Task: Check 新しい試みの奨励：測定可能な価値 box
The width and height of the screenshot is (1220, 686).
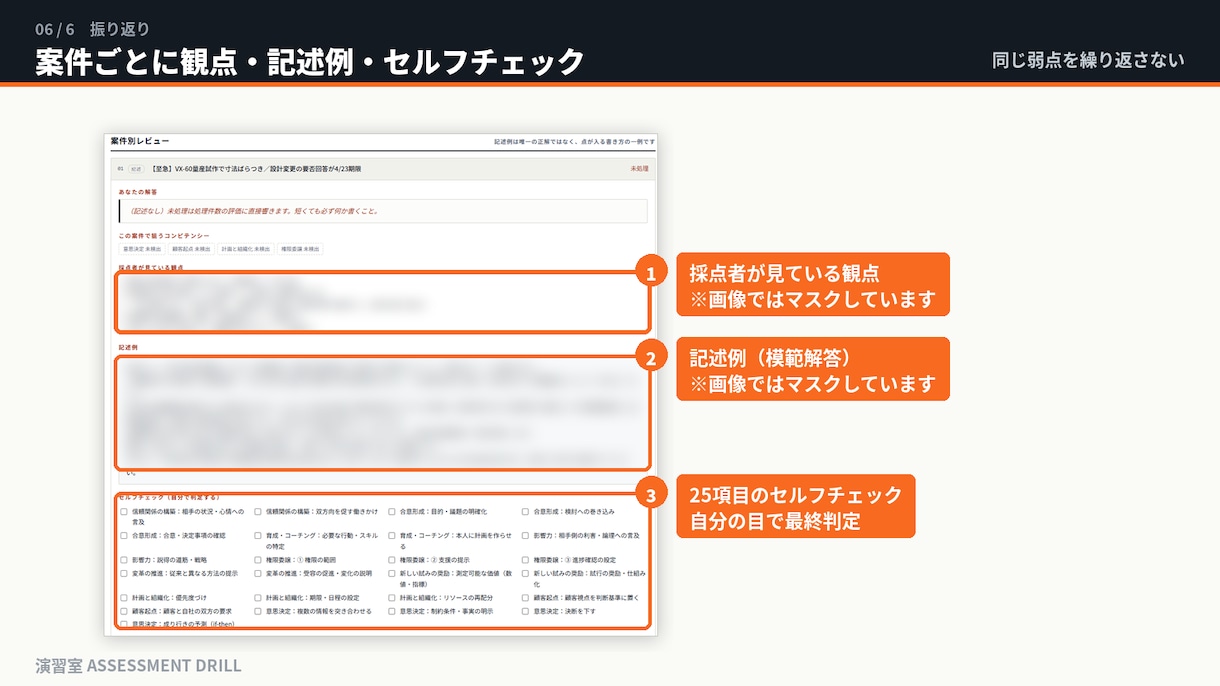Action: (x=392, y=573)
